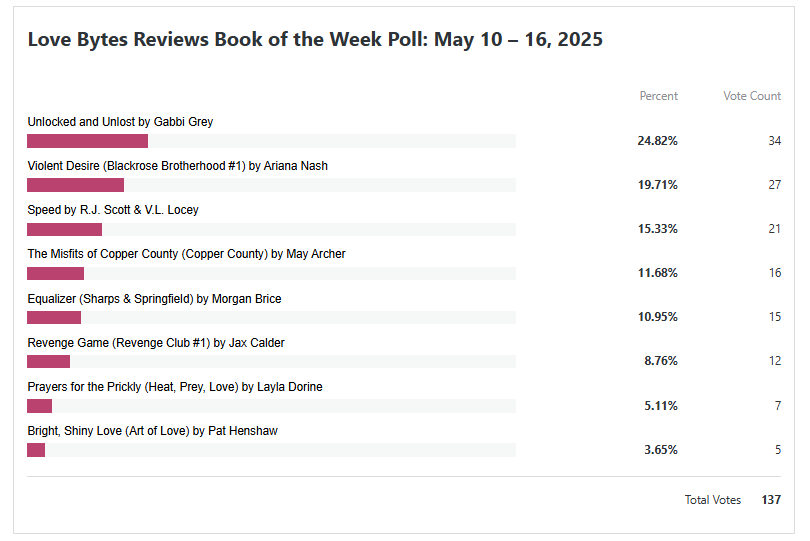
Task: Click the filled bar for Unlocked and Unlost
Action: [x=87, y=141]
